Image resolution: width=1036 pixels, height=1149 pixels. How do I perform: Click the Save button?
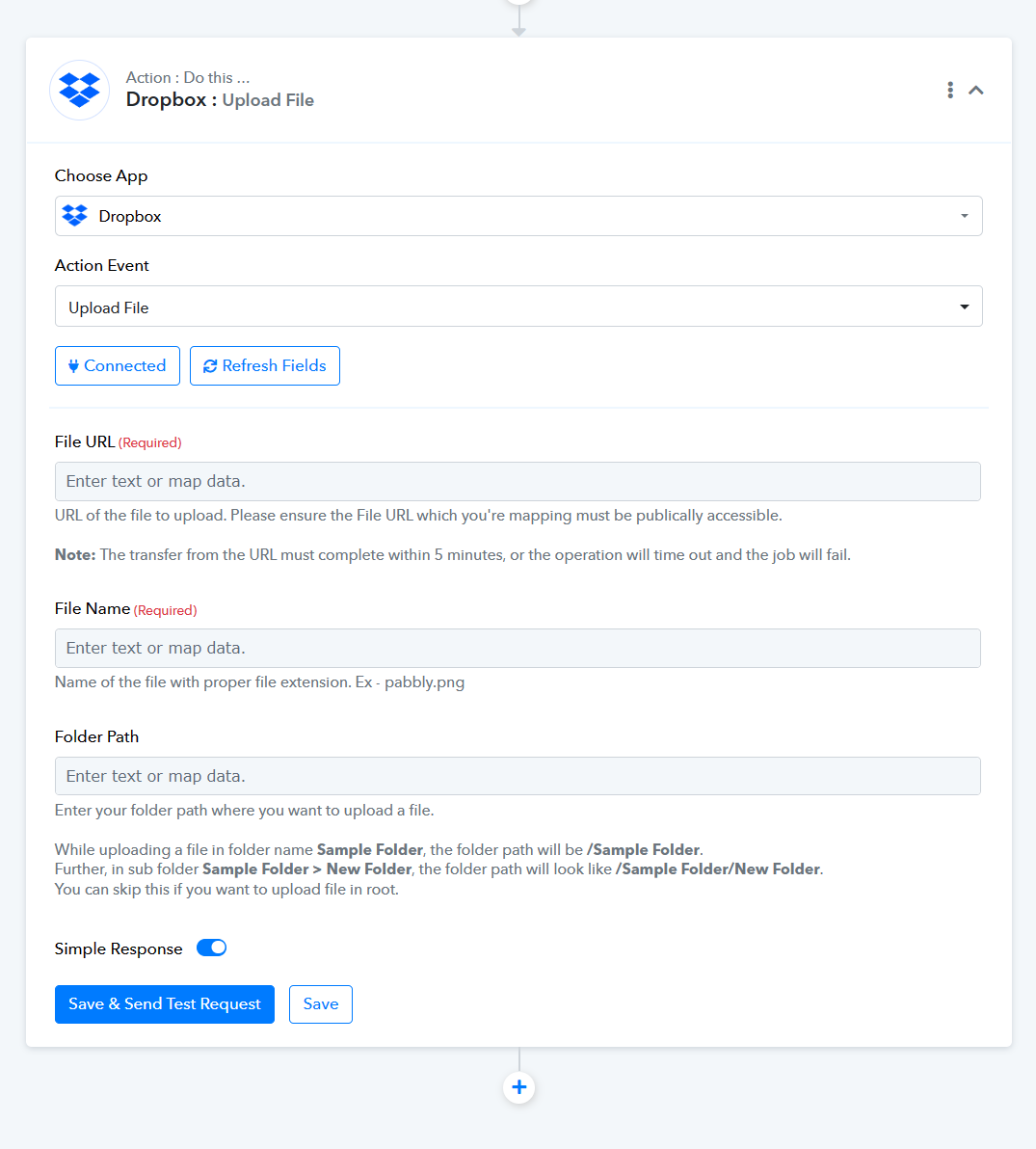tap(321, 1003)
